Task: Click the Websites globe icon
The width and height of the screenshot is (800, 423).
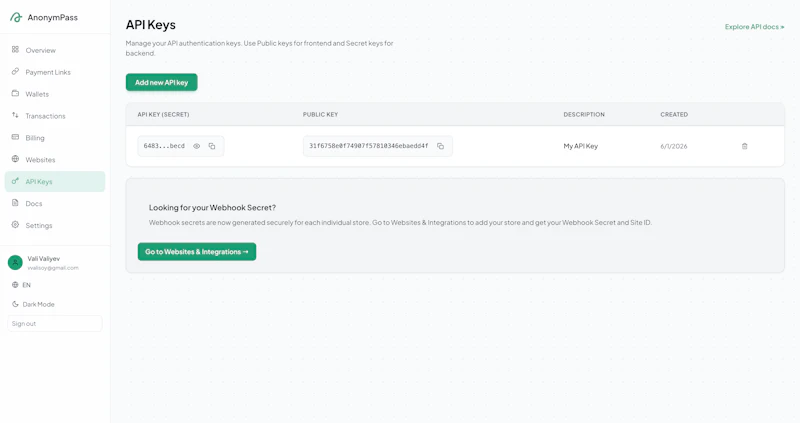Action: pyautogui.click(x=15, y=159)
